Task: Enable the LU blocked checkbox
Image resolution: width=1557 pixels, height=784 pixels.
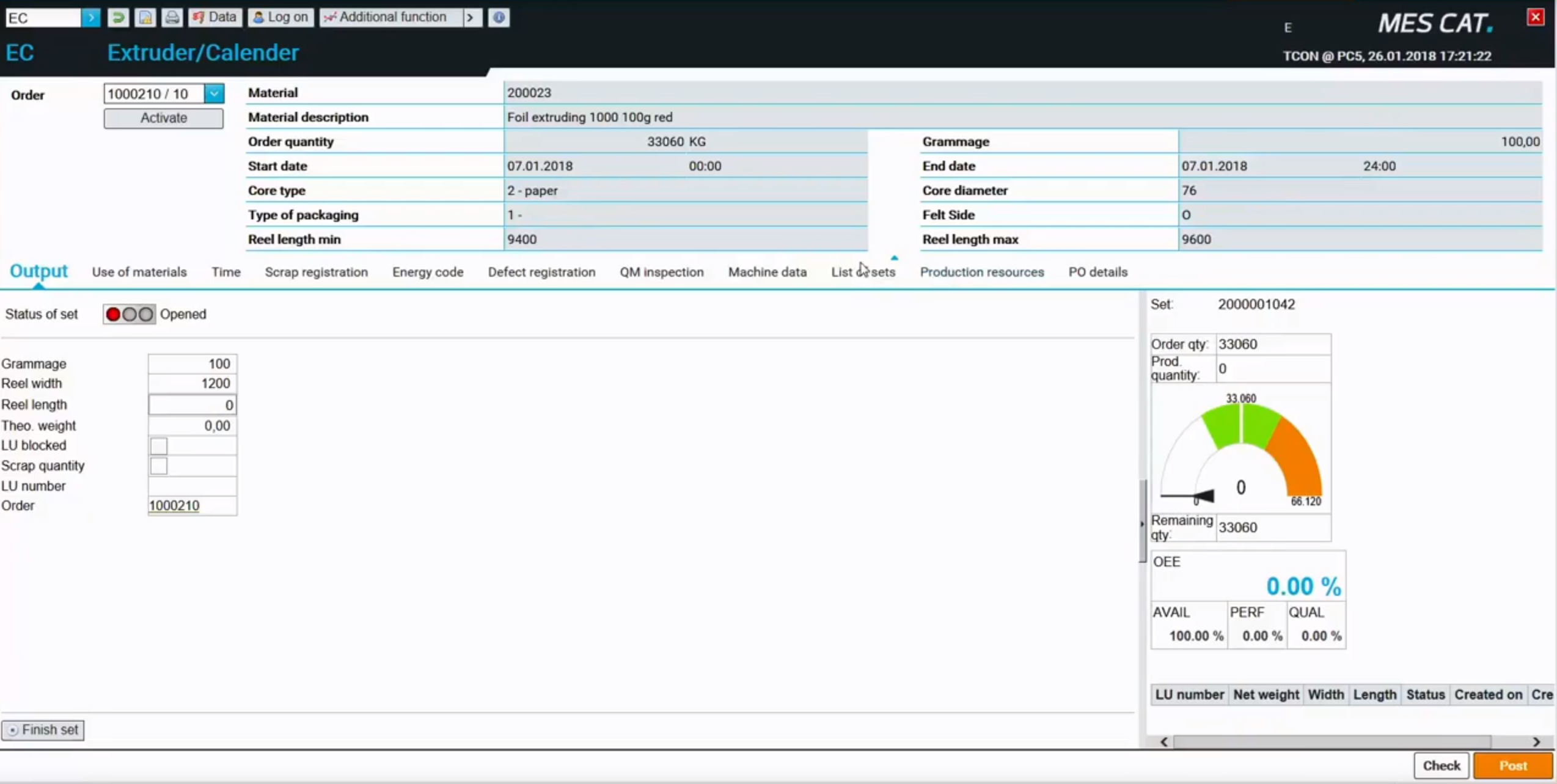Action: click(158, 445)
